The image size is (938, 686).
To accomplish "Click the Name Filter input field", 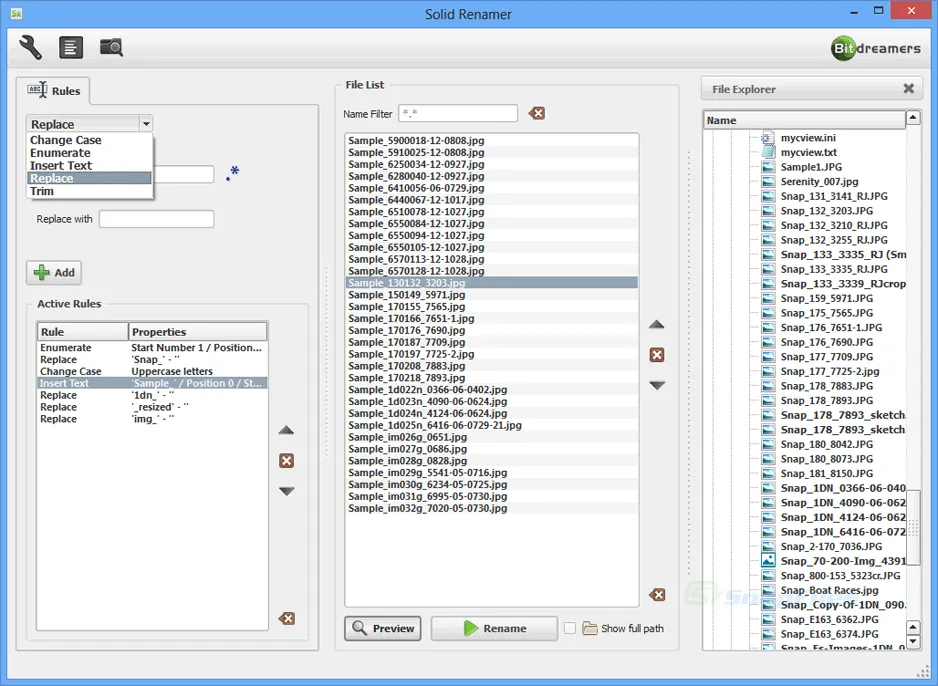I will coord(458,113).
